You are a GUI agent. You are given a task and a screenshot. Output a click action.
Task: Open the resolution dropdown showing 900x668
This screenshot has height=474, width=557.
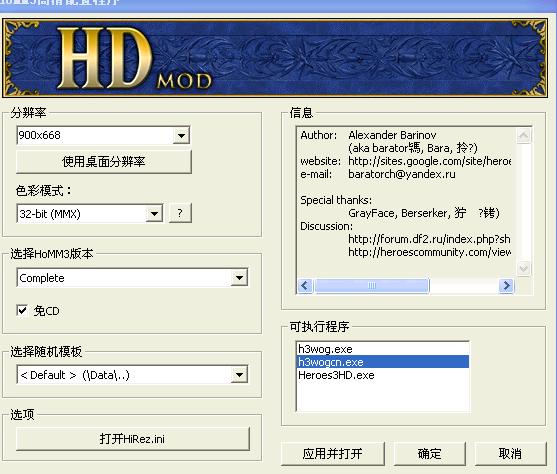[181, 135]
